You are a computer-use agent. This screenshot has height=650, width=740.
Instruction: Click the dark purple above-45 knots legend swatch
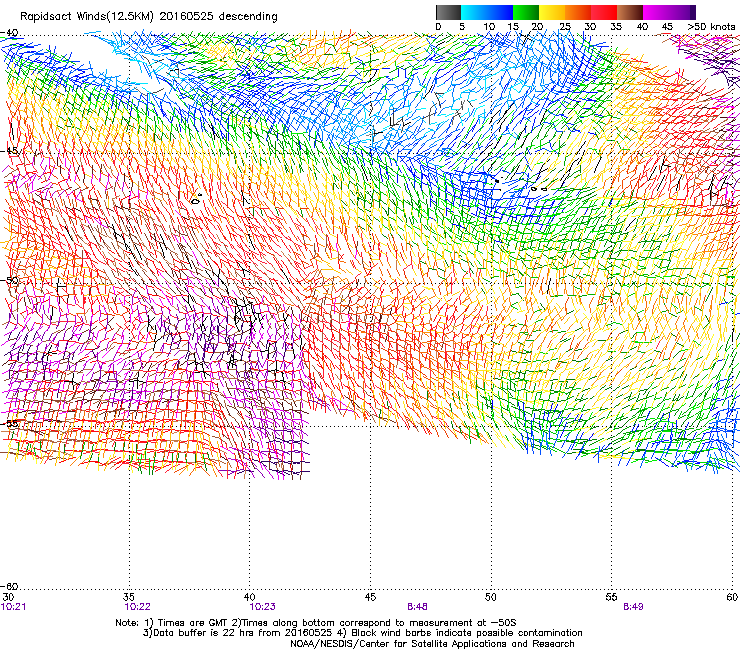point(682,12)
